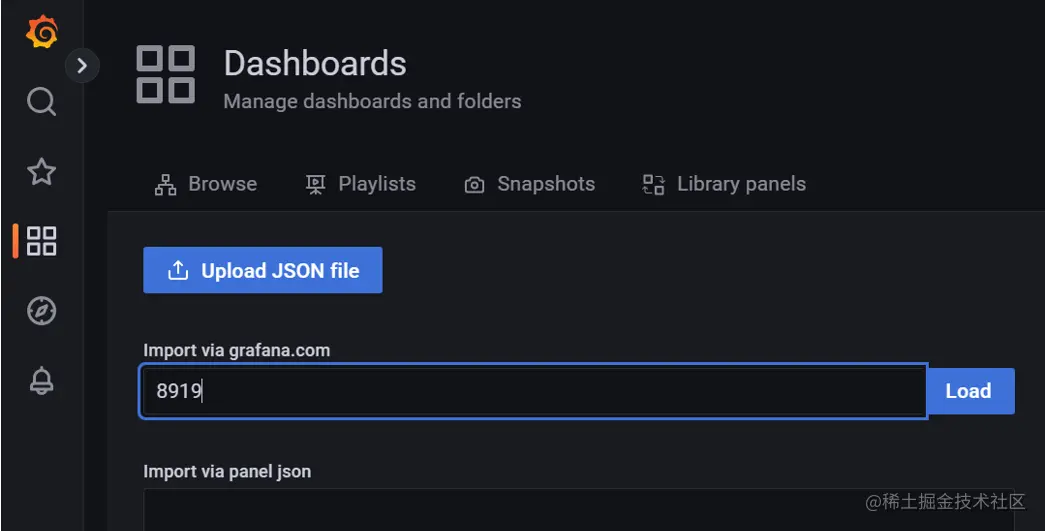Click into the panel json text area
This screenshot has height=531, width=1045.
(x=578, y=510)
